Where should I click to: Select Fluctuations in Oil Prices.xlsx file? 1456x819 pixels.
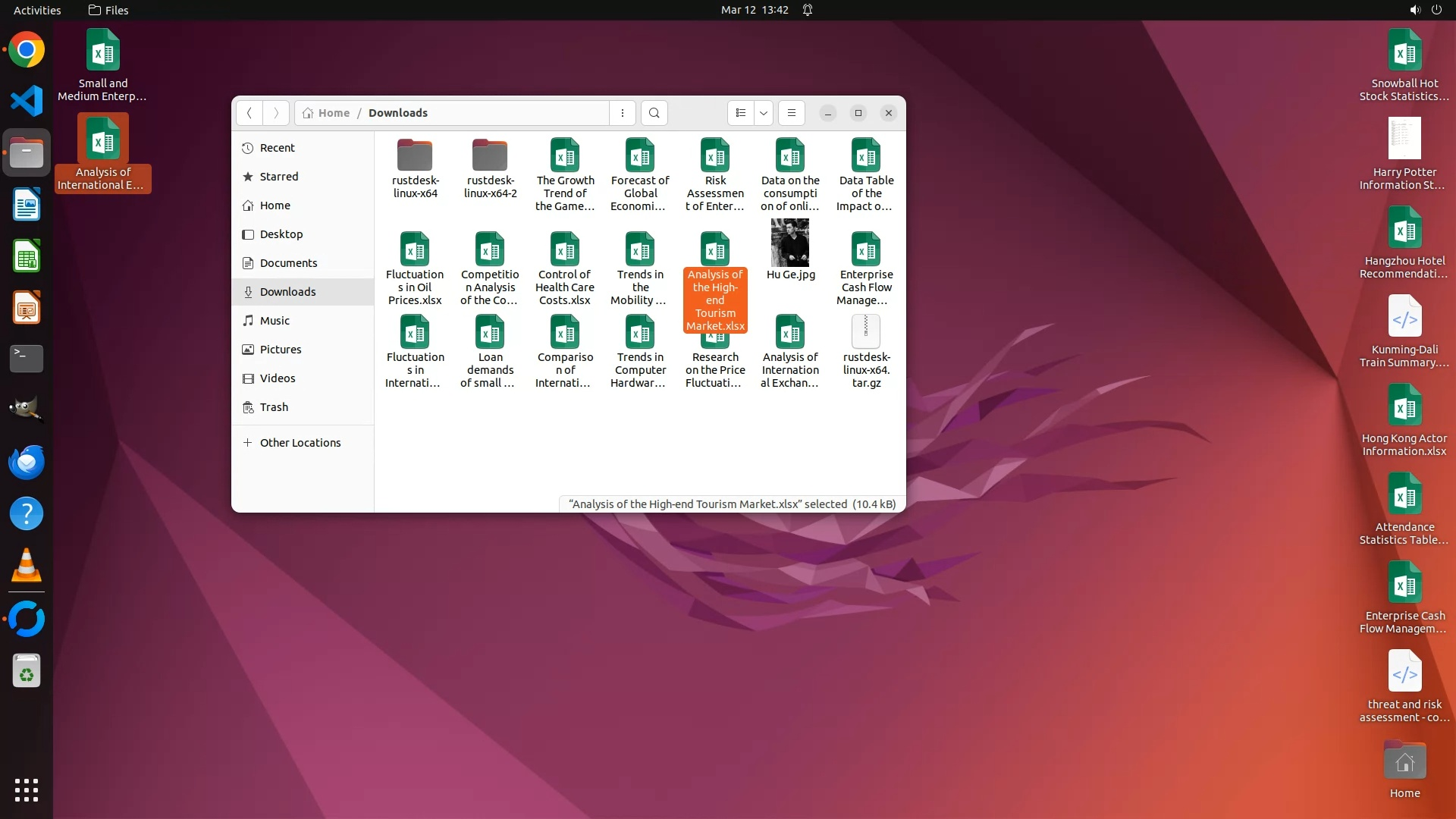[415, 249]
